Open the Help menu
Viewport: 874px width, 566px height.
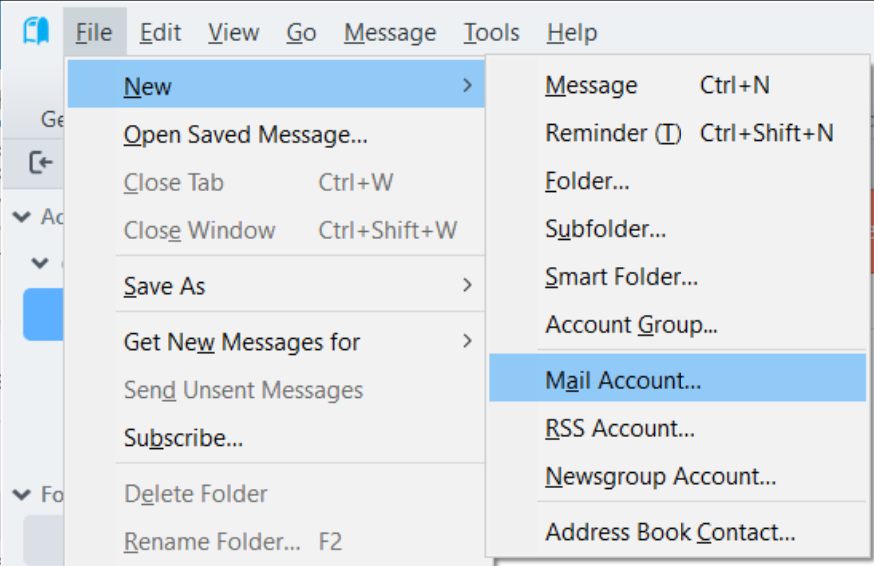(x=572, y=33)
